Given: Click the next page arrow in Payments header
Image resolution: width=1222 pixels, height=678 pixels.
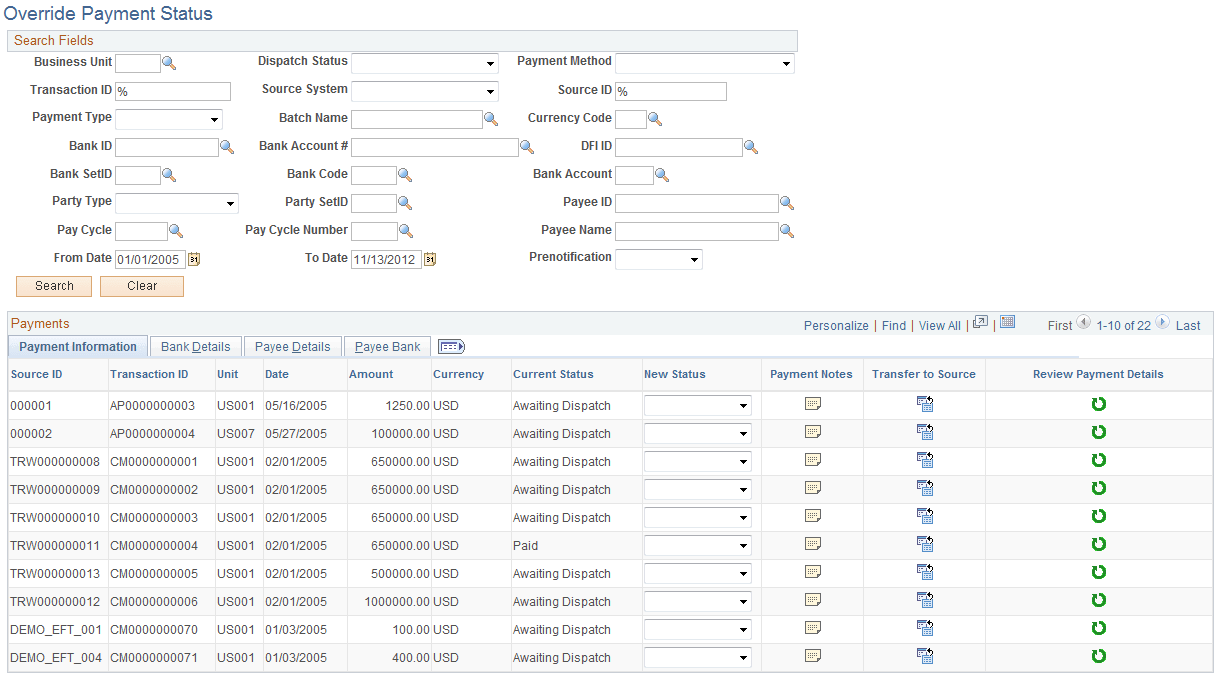Looking at the screenshot, I should [x=1161, y=324].
